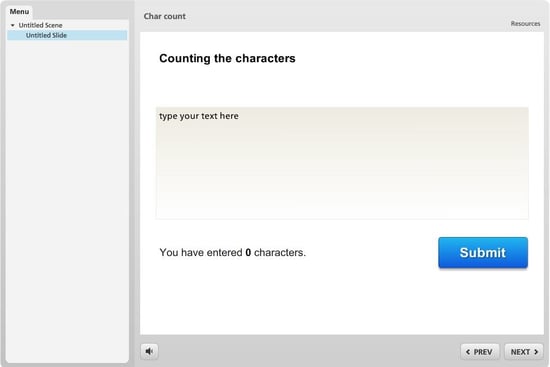Click the blue Submit button
The height and width of the screenshot is (367, 550).
483,253
